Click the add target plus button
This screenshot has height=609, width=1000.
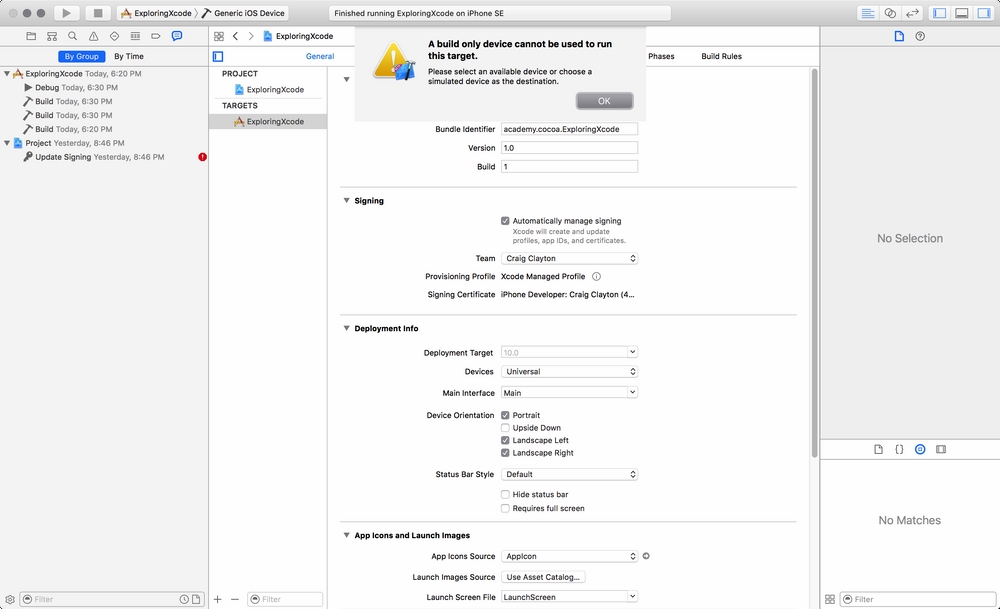click(217, 599)
